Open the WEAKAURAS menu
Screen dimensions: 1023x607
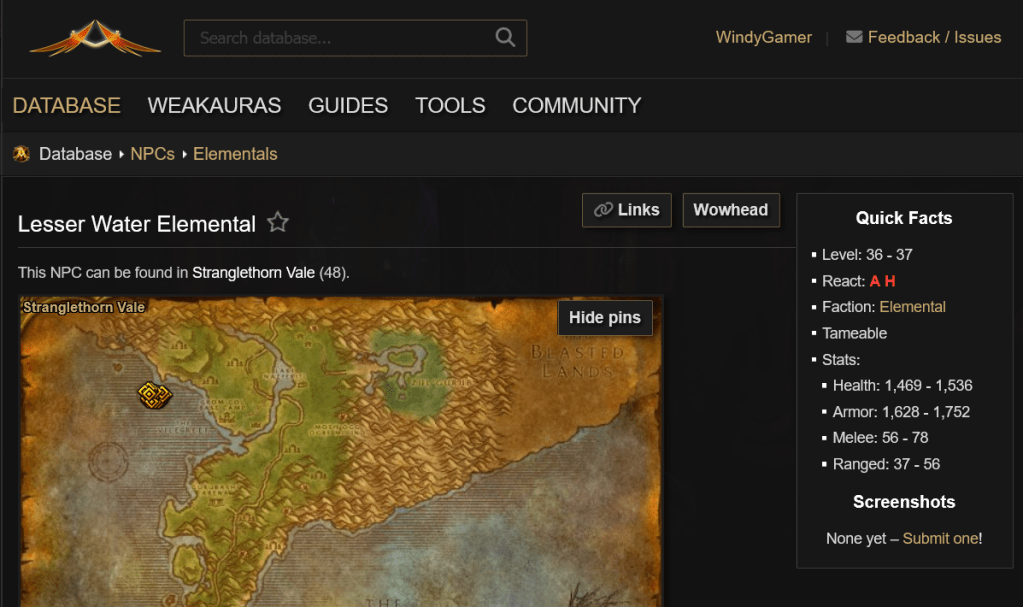tap(214, 106)
